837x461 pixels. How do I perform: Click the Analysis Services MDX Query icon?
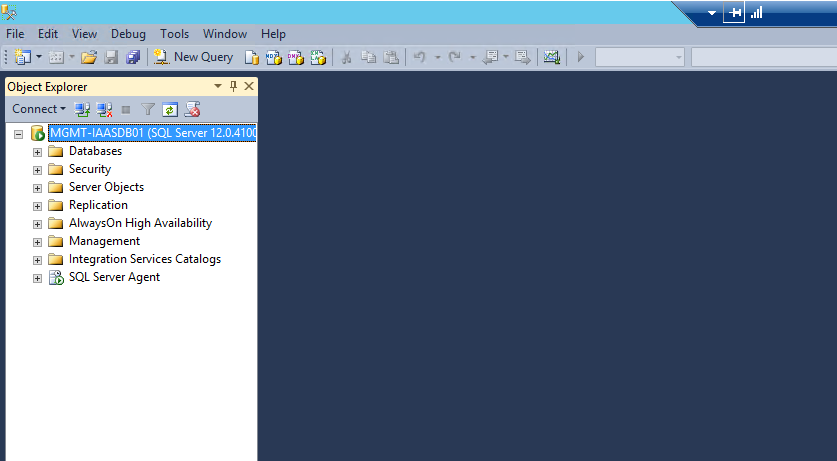click(x=274, y=57)
